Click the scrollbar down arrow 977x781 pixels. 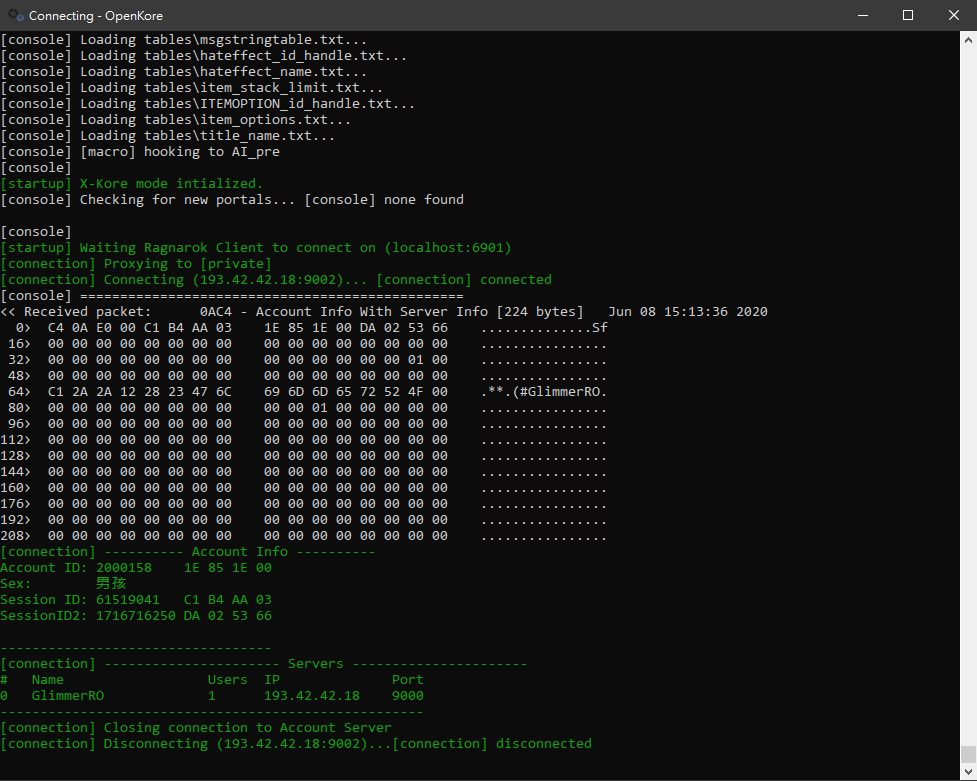(x=968, y=772)
